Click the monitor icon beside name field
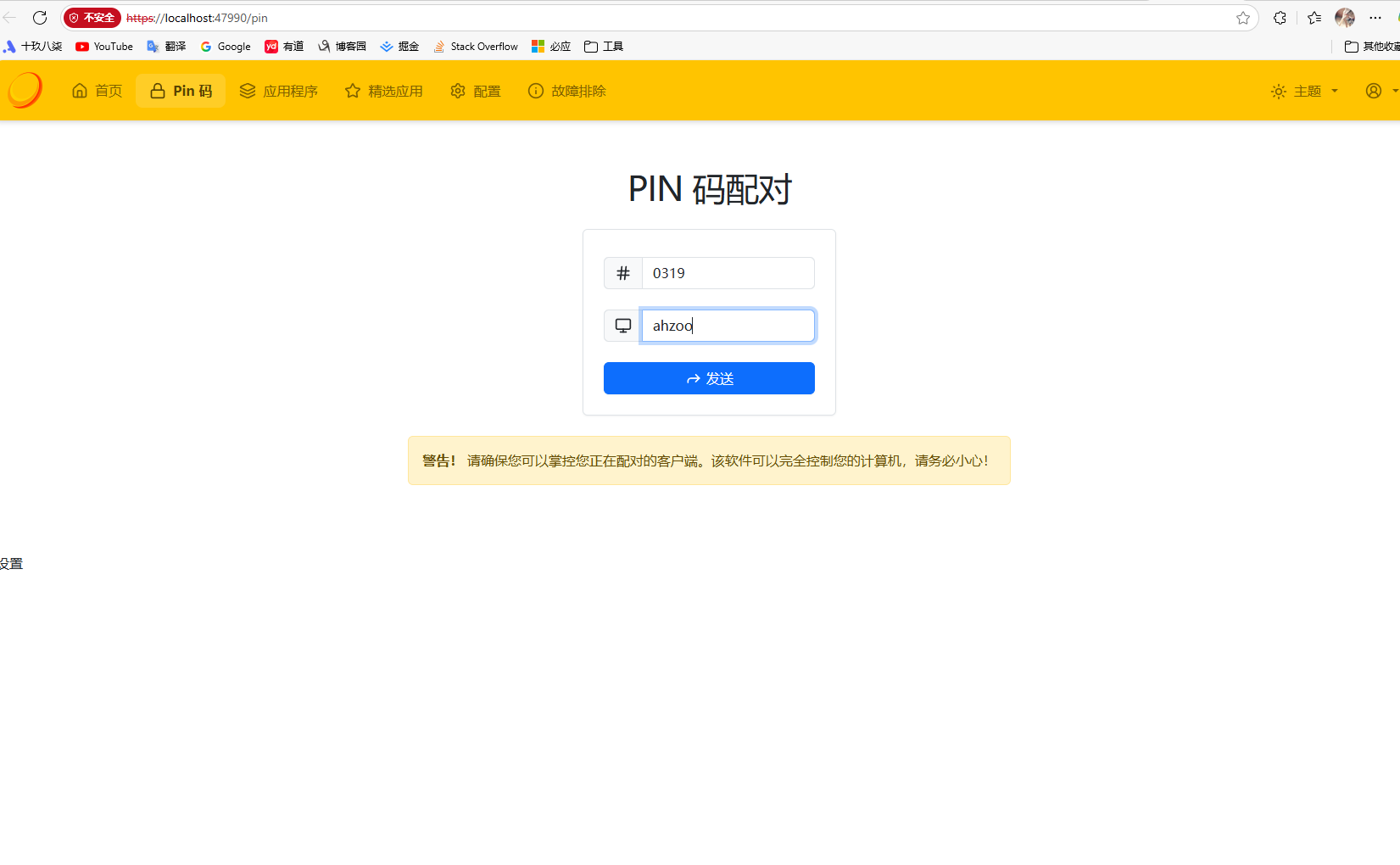This screenshot has width=1400, height=865. [623, 326]
